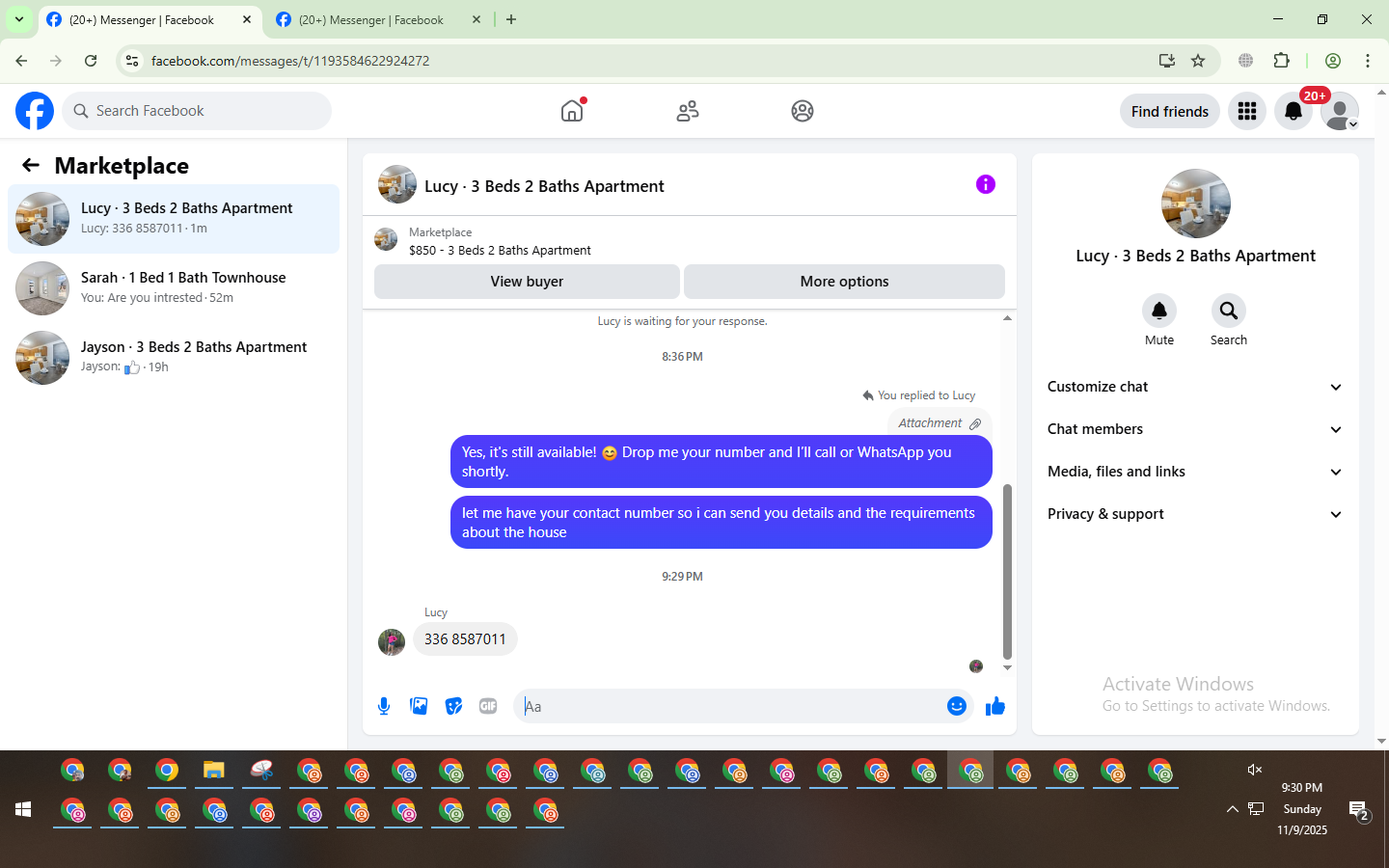View site information icon in address bar

coord(132,61)
